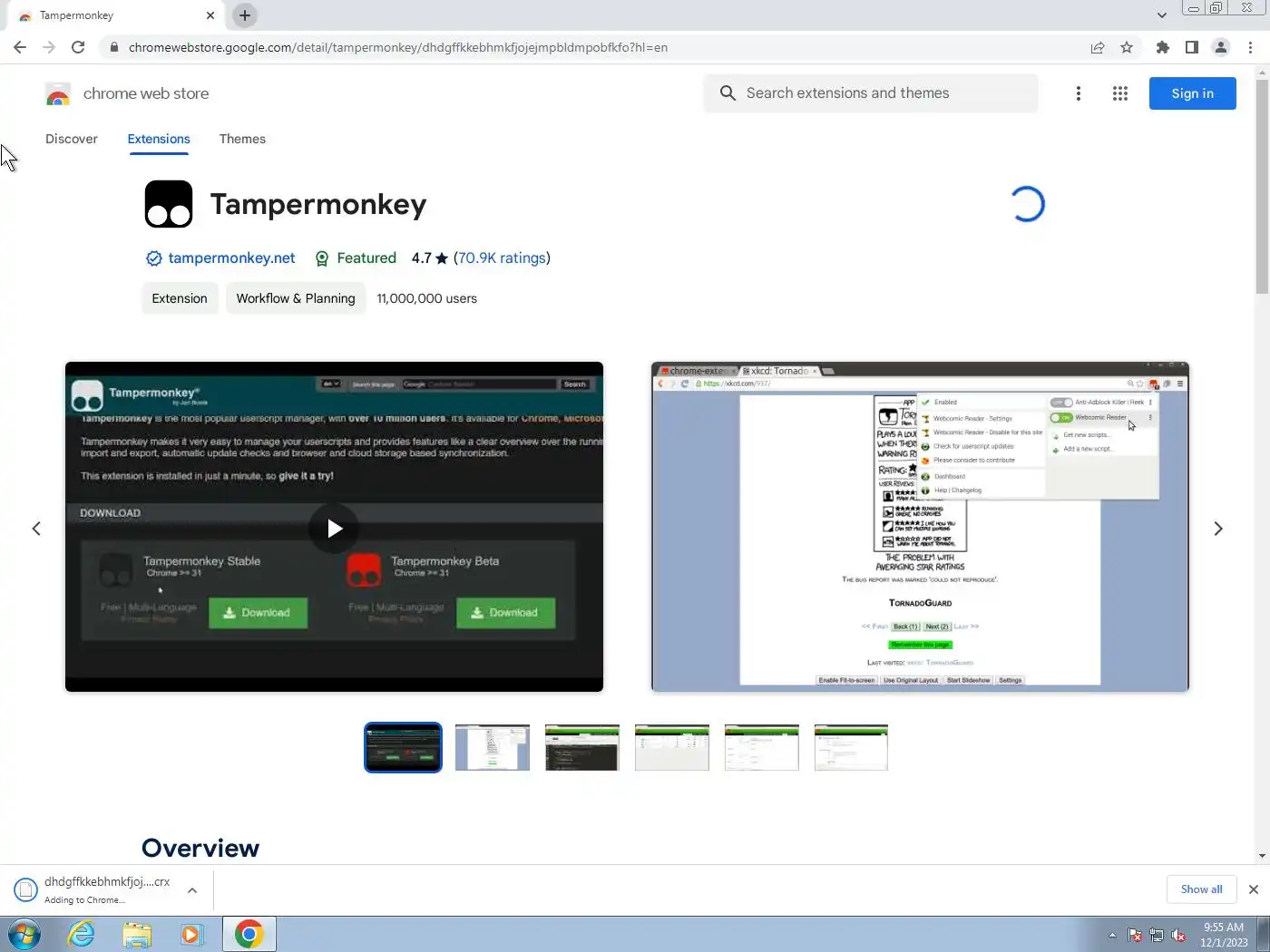Expand the crx download options arrow
This screenshot has width=1270, height=952.
click(192, 890)
